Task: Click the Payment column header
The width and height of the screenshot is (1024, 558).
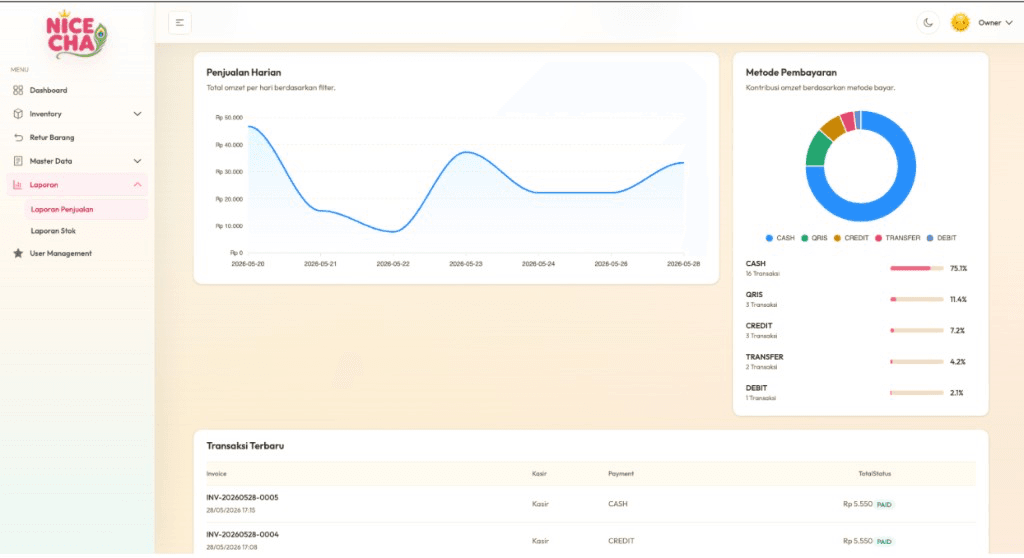Action: click(x=620, y=474)
